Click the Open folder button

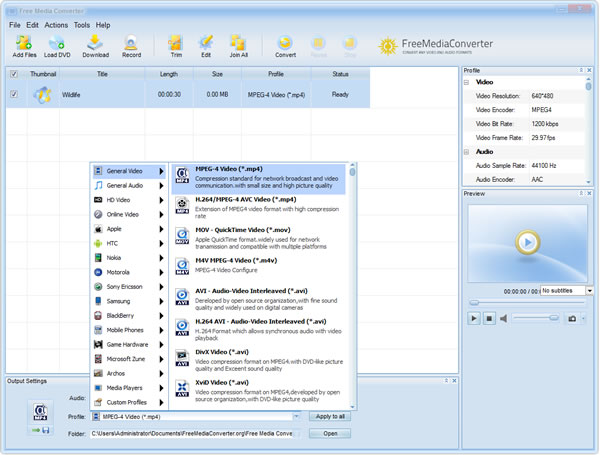330,433
